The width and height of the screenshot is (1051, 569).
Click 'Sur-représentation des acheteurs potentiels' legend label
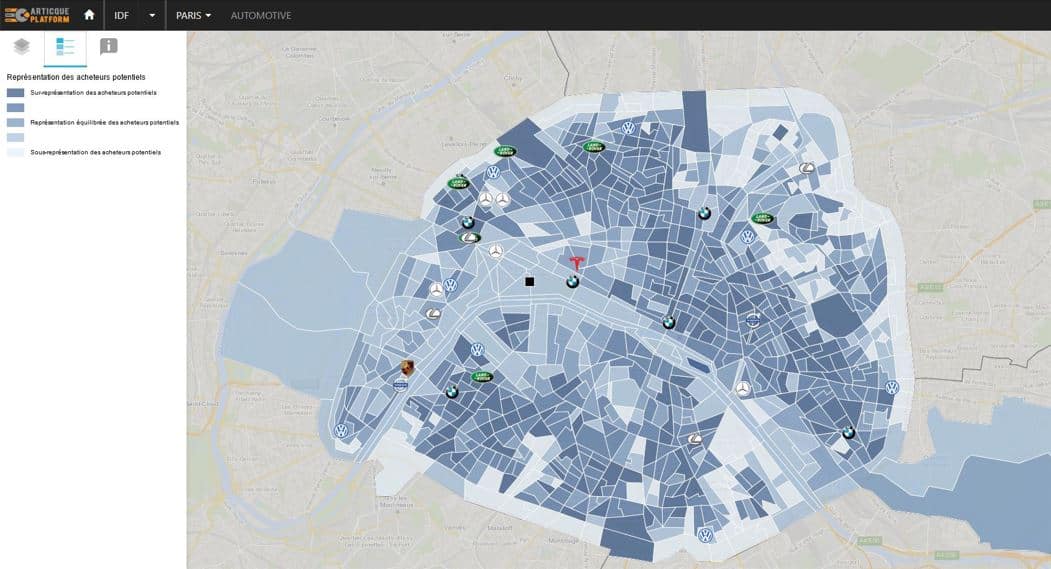click(x=93, y=92)
